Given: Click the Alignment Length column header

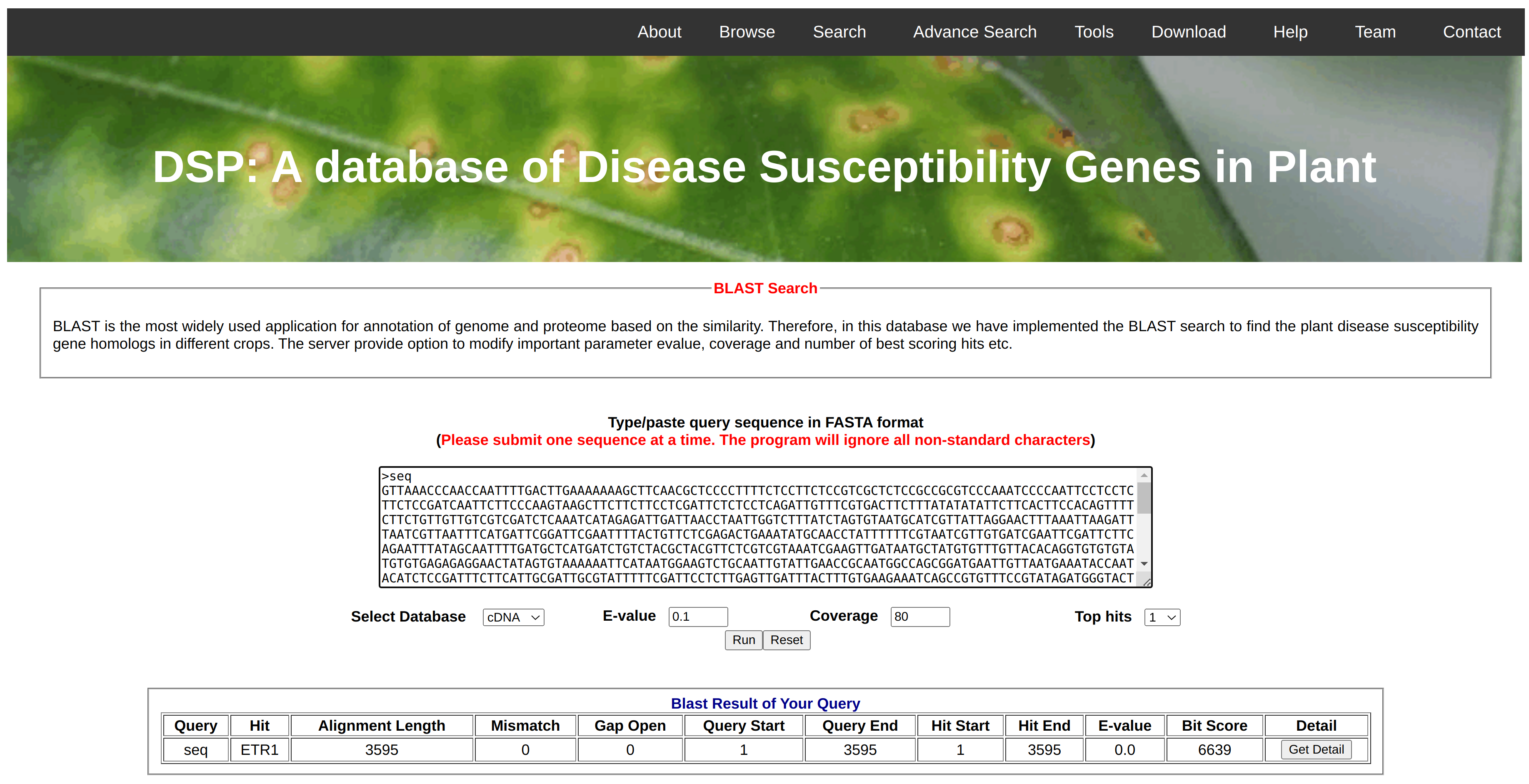Looking at the screenshot, I should pos(381,725).
